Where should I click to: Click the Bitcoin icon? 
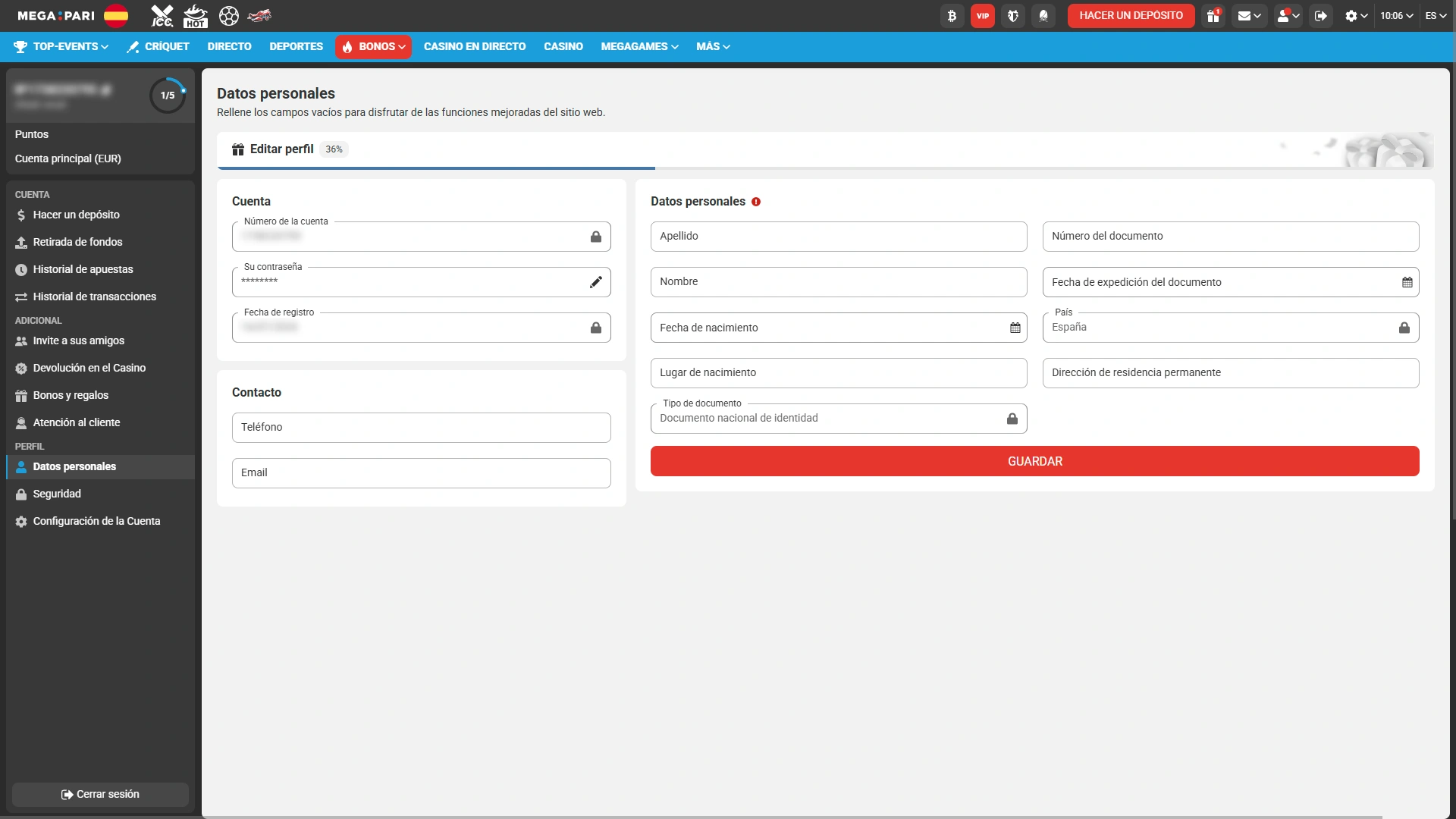pos(952,15)
